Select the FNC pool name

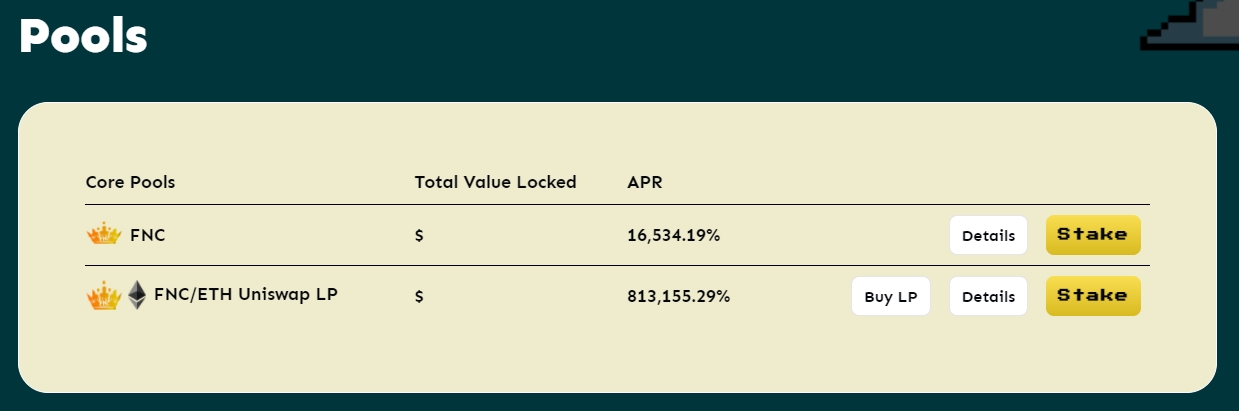(148, 236)
